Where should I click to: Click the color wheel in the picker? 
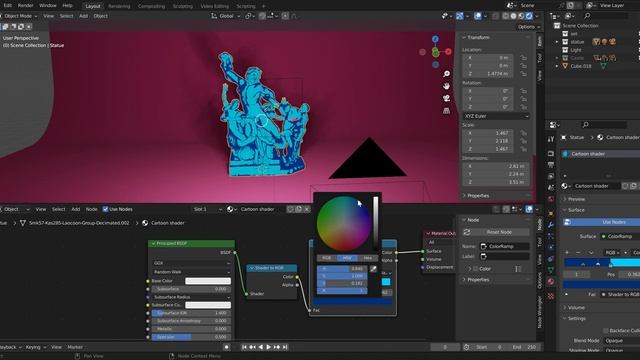(x=344, y=224)
